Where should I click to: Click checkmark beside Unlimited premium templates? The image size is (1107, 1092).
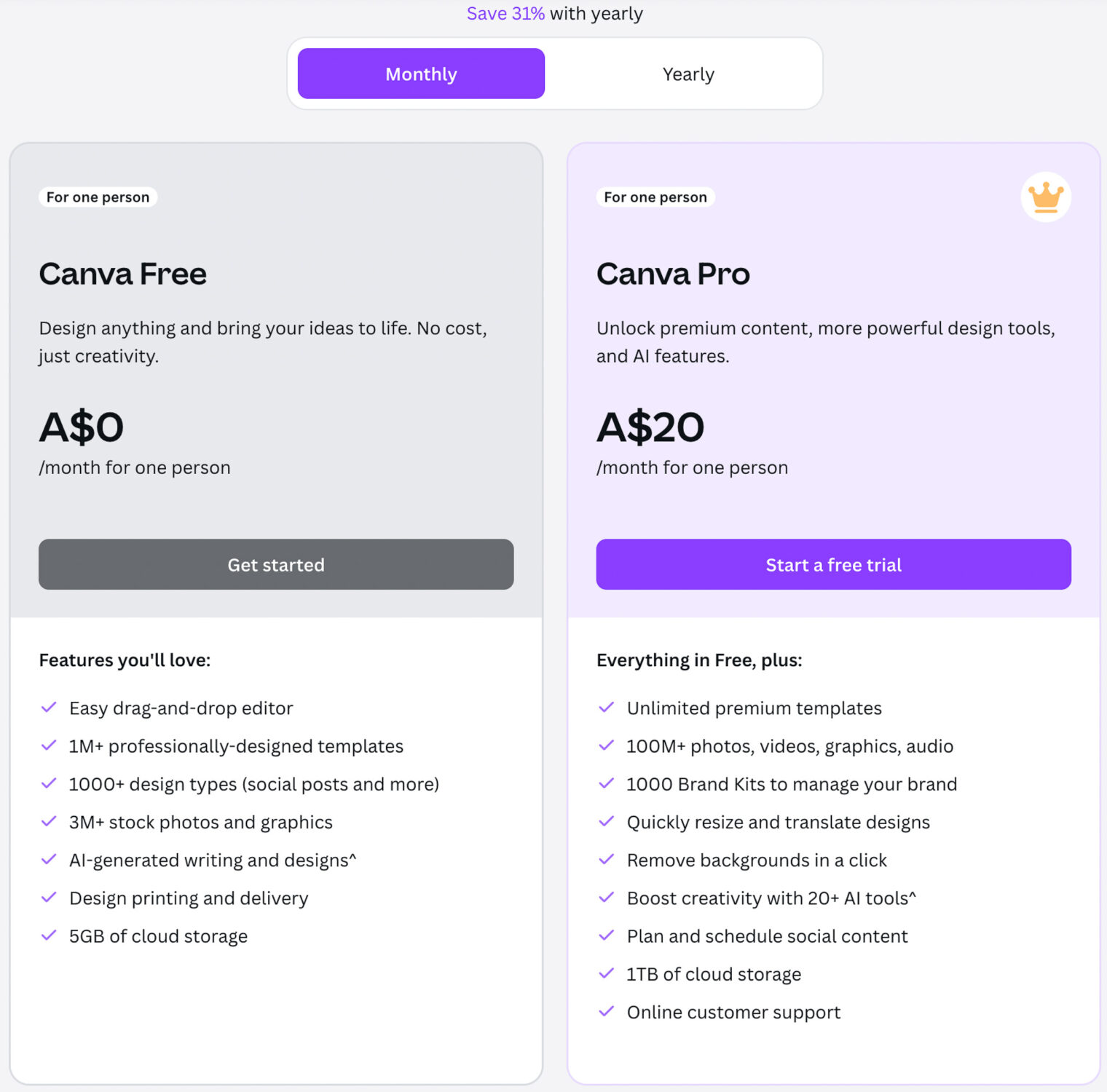pos(606,708)
